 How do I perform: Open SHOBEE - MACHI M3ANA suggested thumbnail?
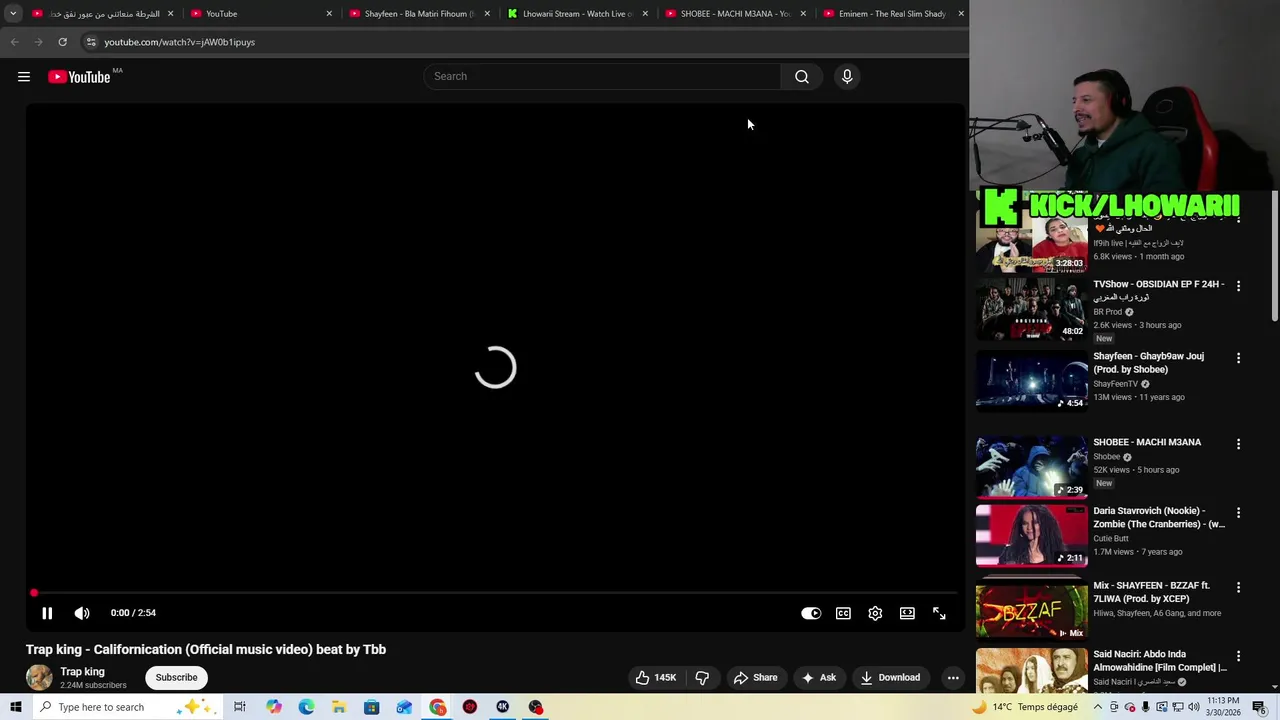point(1031,467)
